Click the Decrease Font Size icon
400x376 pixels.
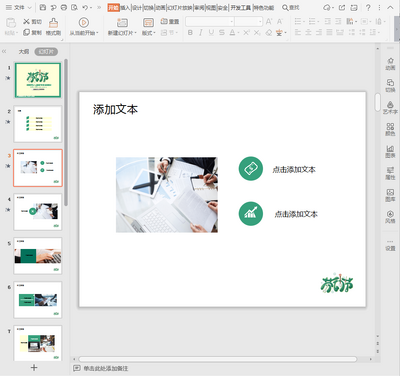[280, 22]
